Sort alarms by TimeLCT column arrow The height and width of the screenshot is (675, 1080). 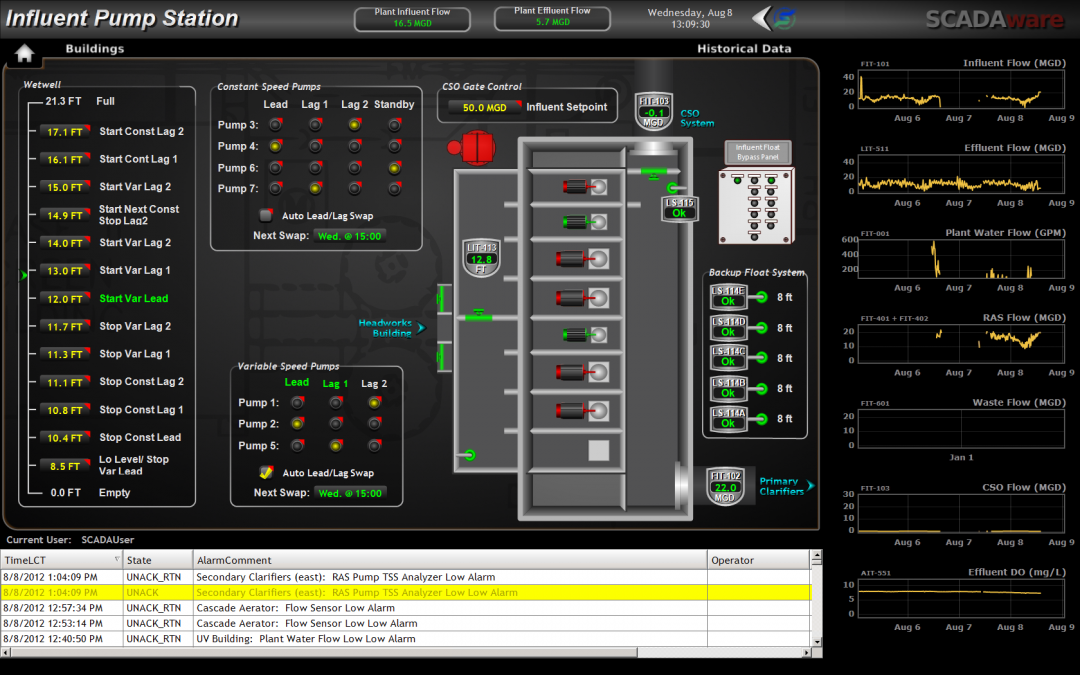coord(117,560)
